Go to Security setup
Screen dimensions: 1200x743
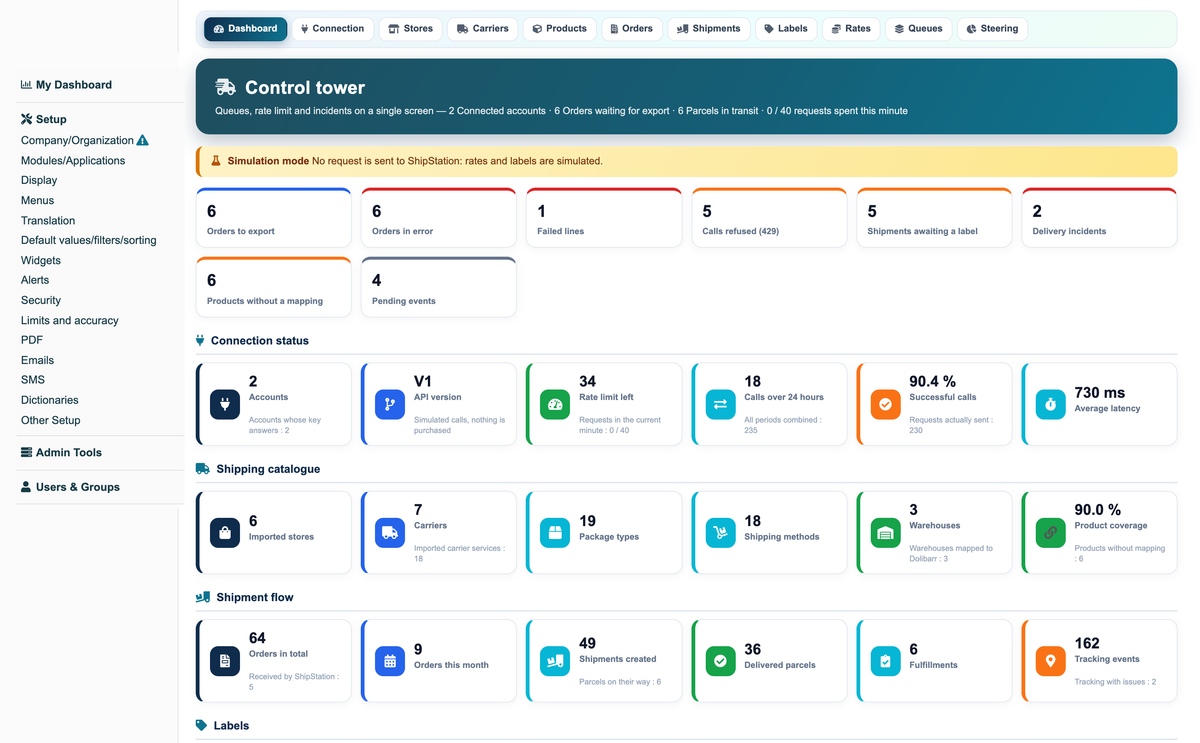(x=41, y=300)
